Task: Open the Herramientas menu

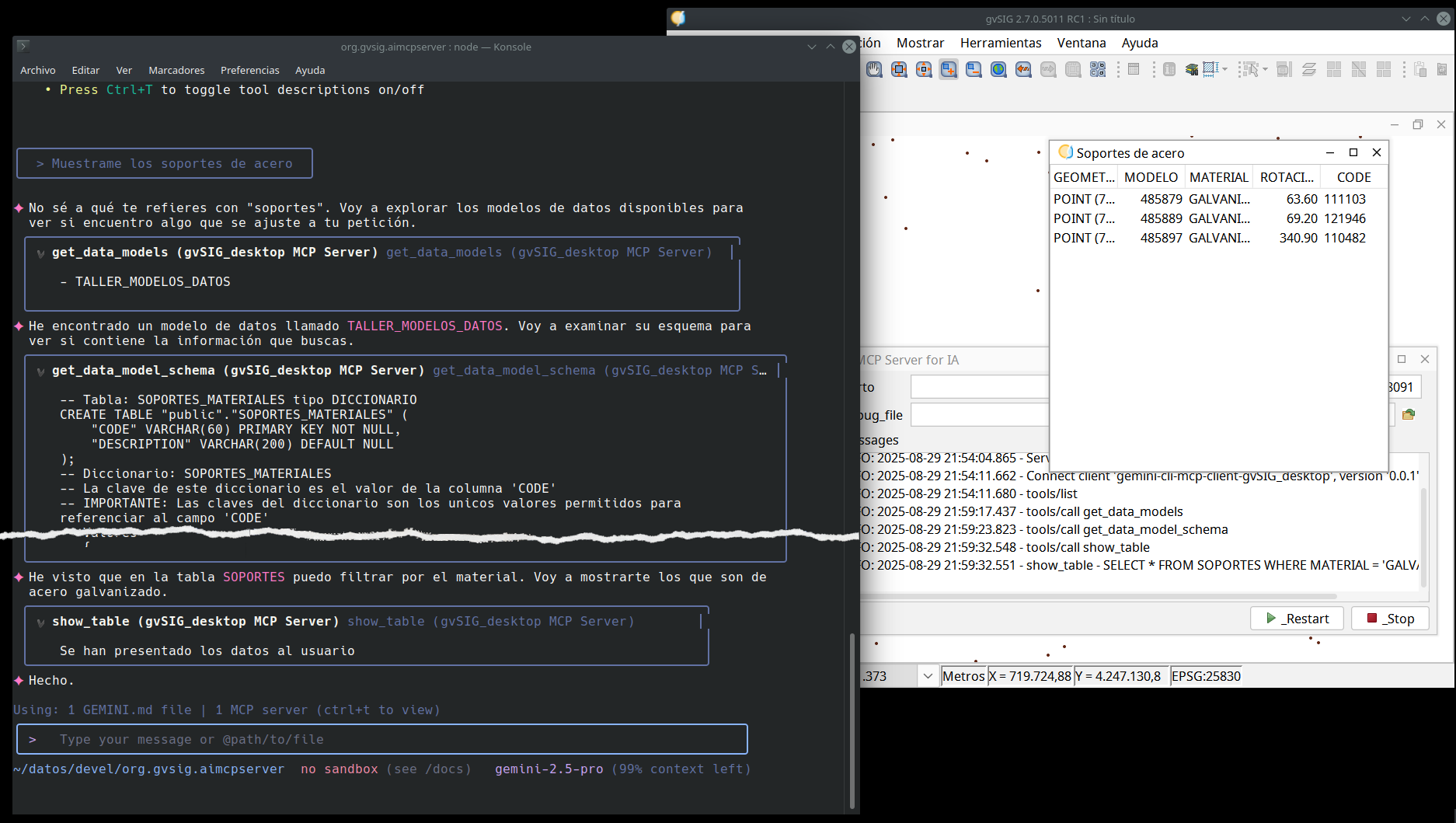Action: 1000,43
